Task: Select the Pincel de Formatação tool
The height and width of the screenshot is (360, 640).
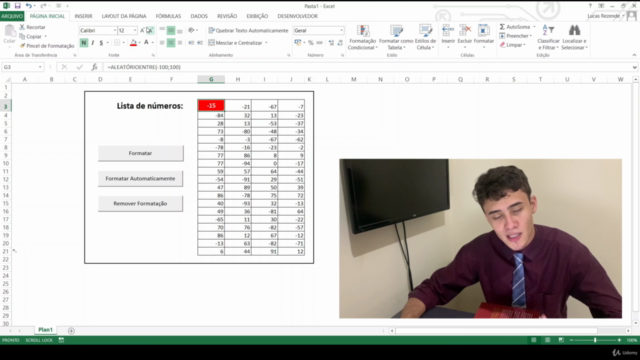Action: (47, 46)
